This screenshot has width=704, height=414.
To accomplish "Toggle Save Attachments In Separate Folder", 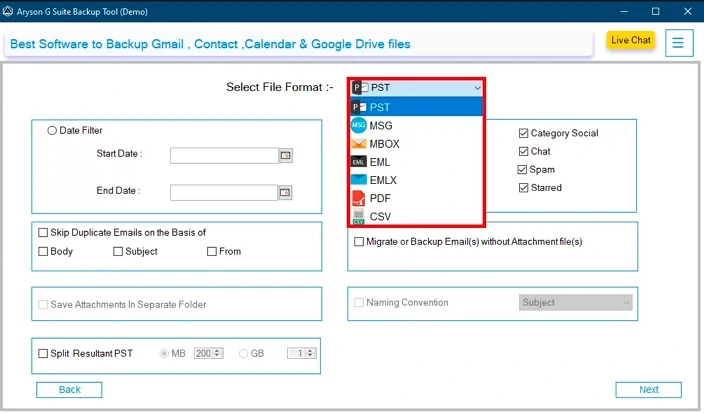I will coord(43,305).
